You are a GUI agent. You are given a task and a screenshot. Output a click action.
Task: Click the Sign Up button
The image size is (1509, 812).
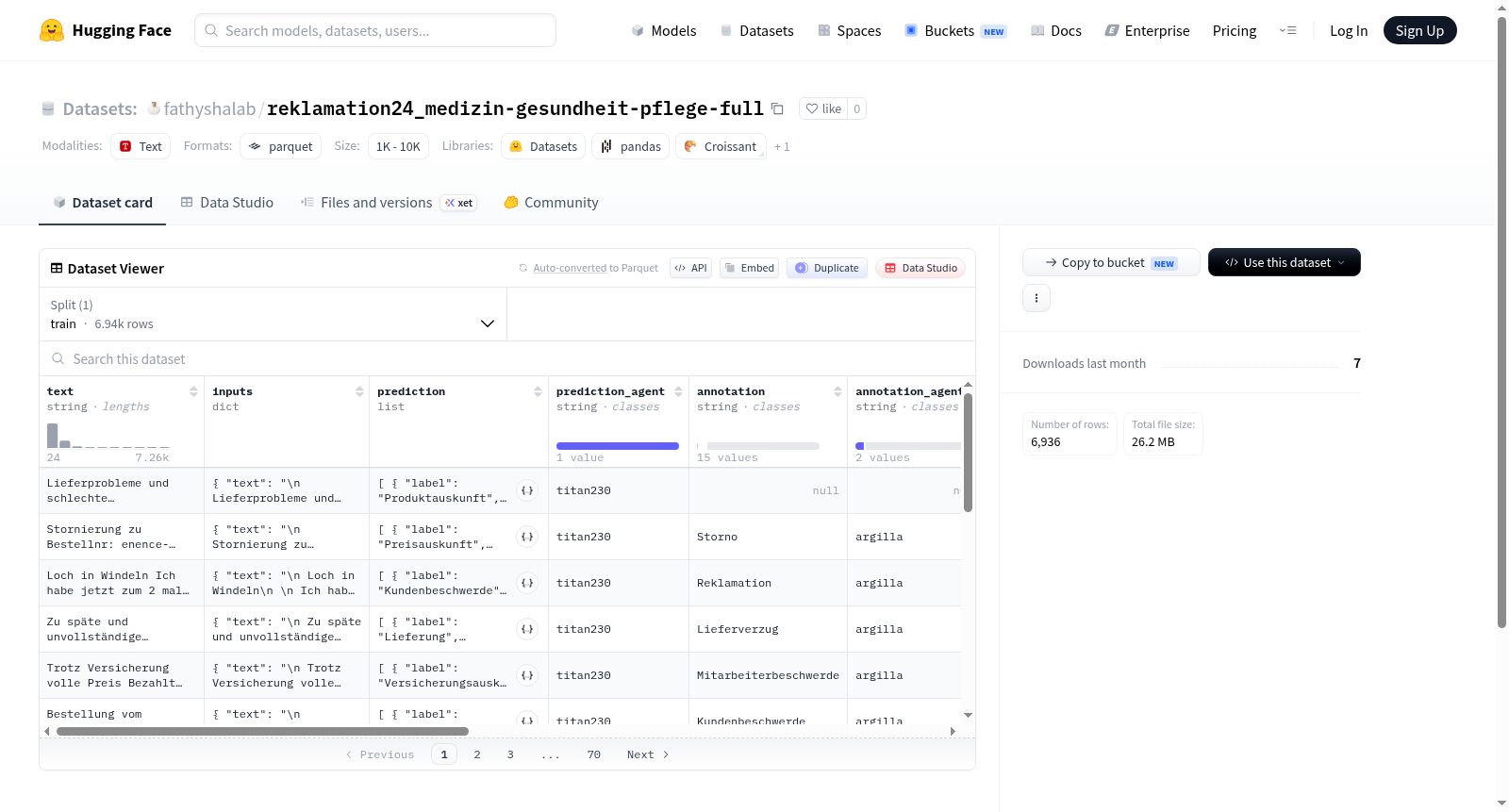tap(1419, 30)
